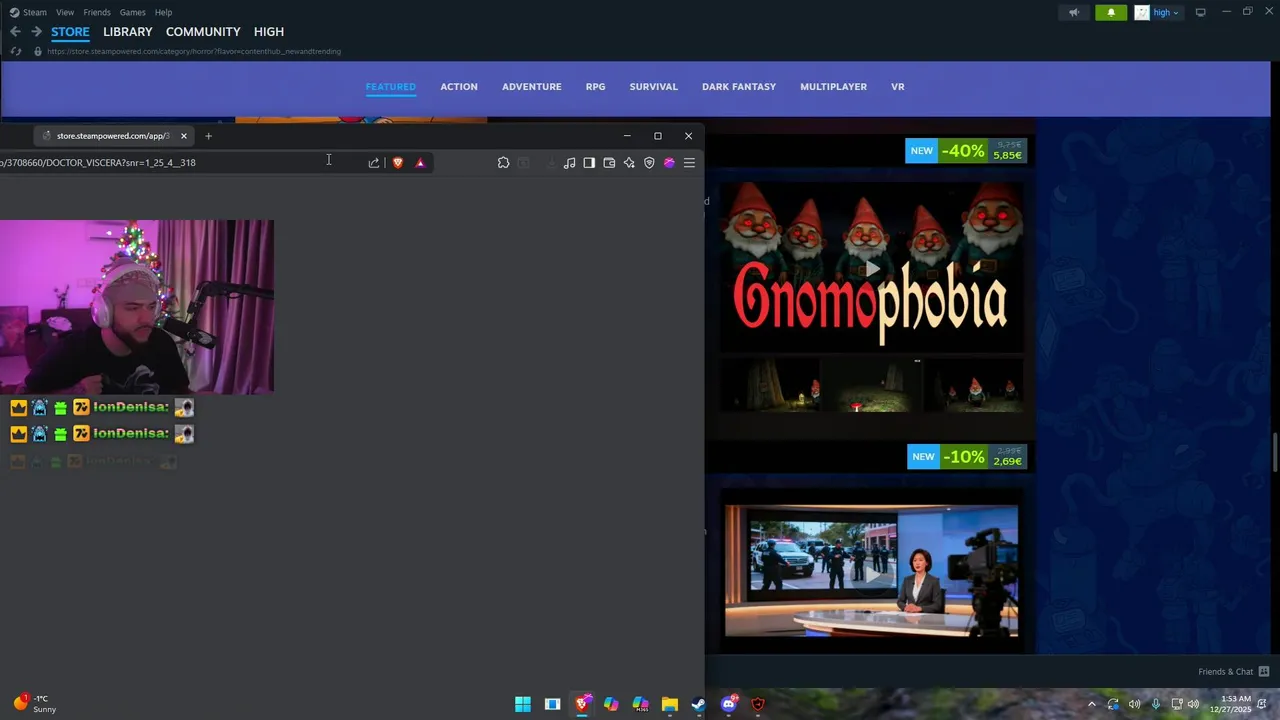Screen dimensions: 1280x720
Task: Show hidden system tray icons
Action: coord(1091,704)
